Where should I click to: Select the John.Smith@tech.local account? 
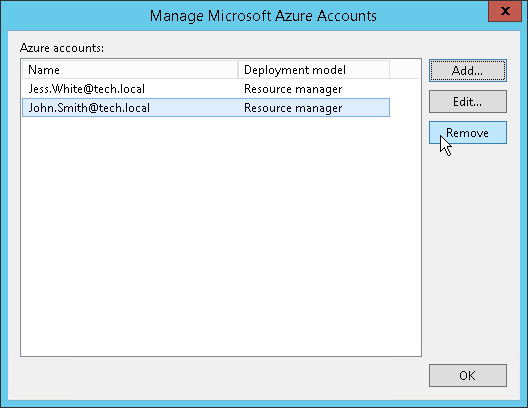tap(206, 108)
